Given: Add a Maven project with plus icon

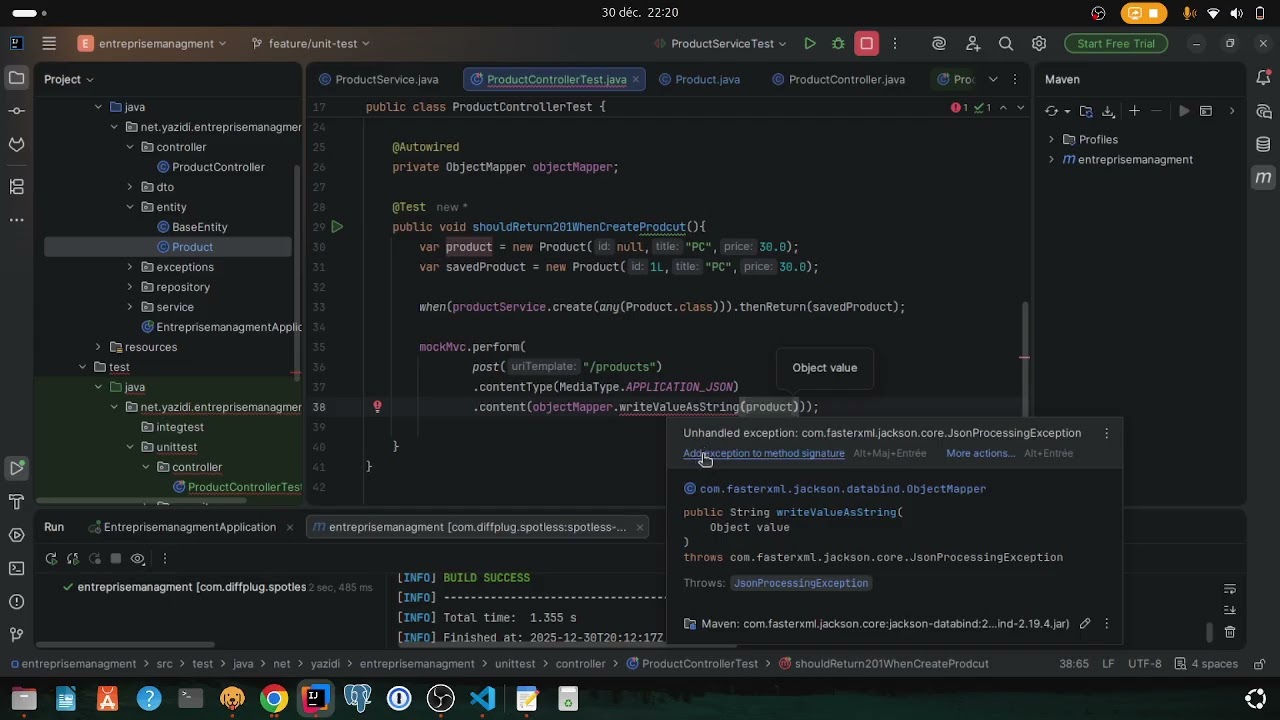Looking at the screenshot, I should pyautogui.click(x=1134, y=111).
